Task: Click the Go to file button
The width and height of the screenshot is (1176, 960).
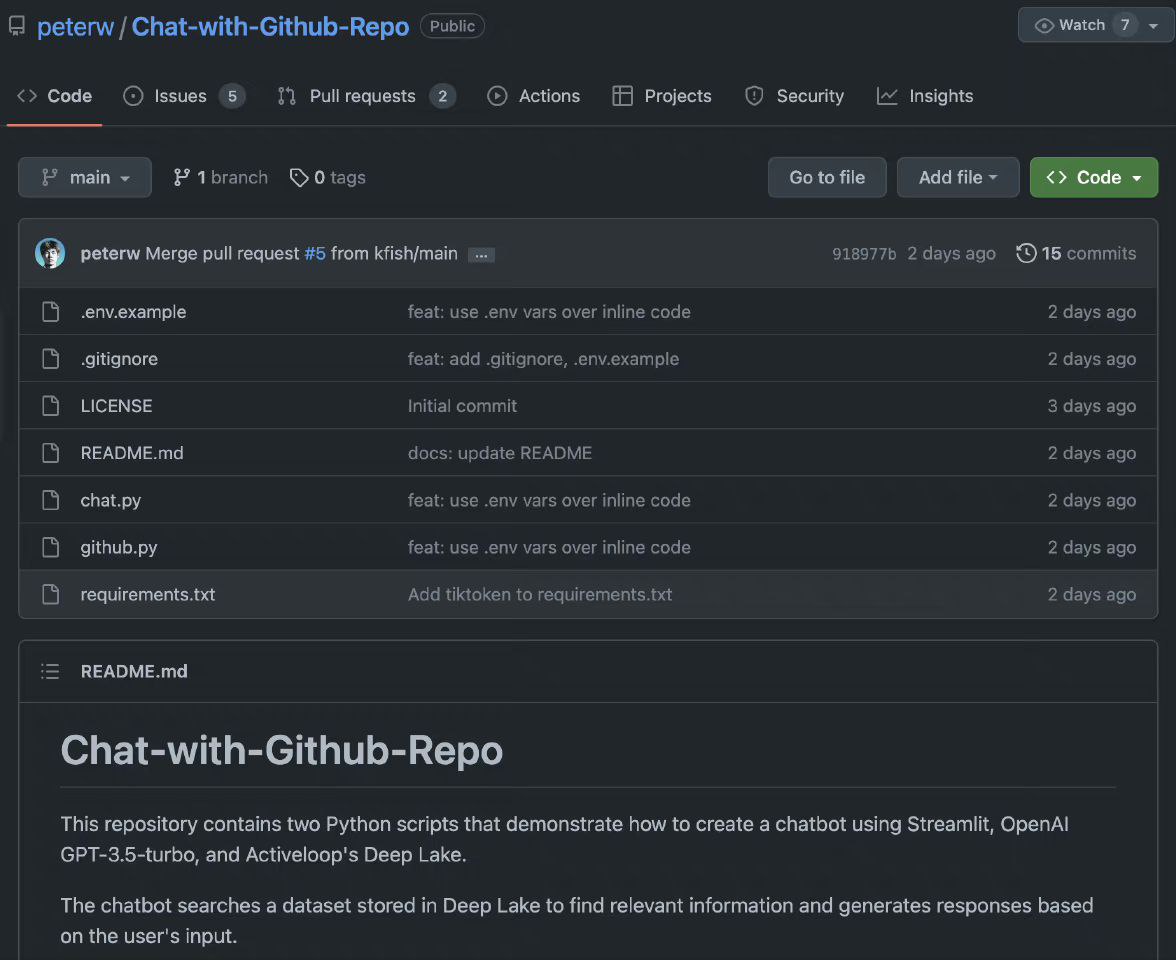Action: [827, 177]
